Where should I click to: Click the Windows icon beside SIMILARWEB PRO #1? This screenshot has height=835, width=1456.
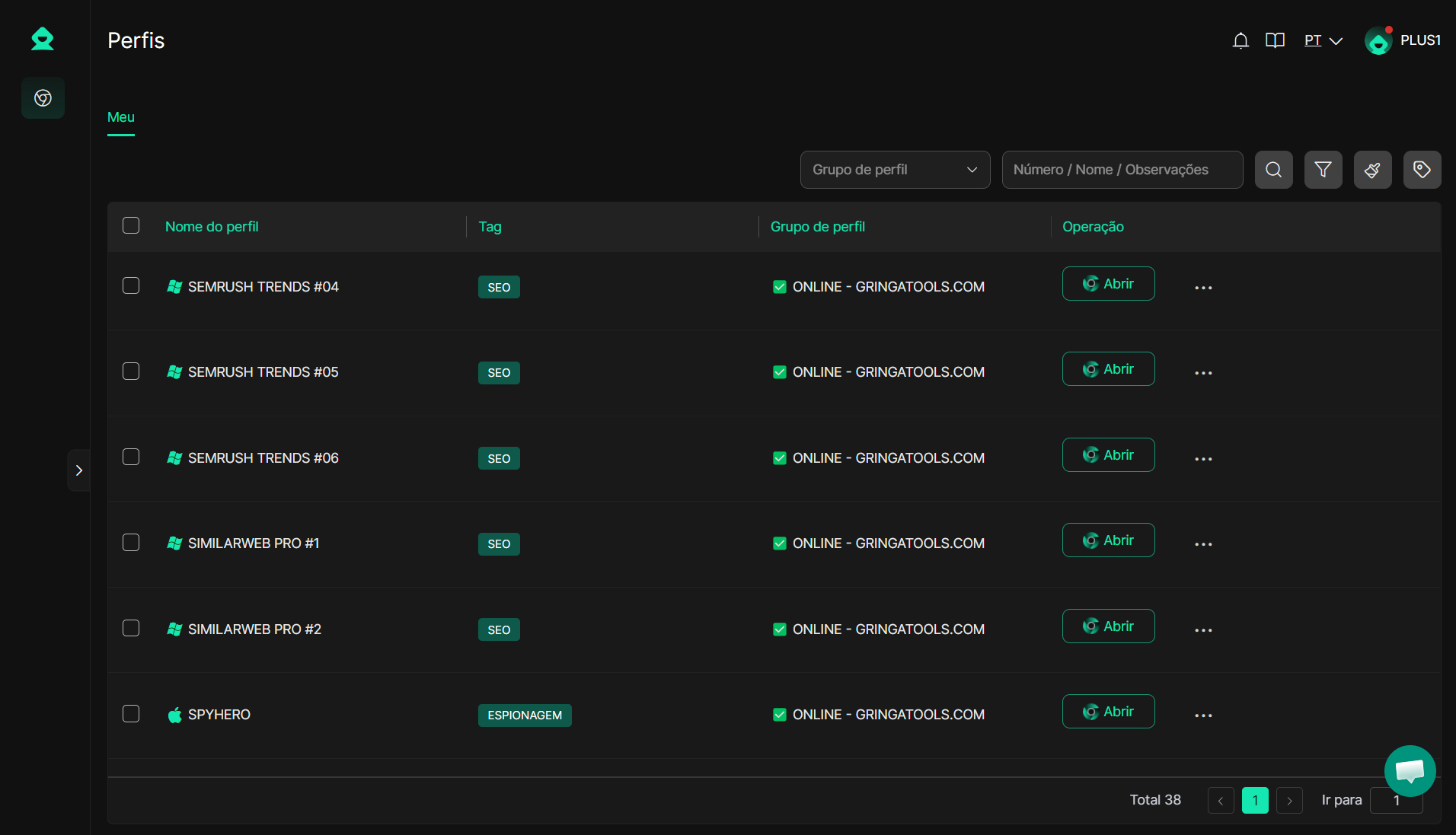174,543
